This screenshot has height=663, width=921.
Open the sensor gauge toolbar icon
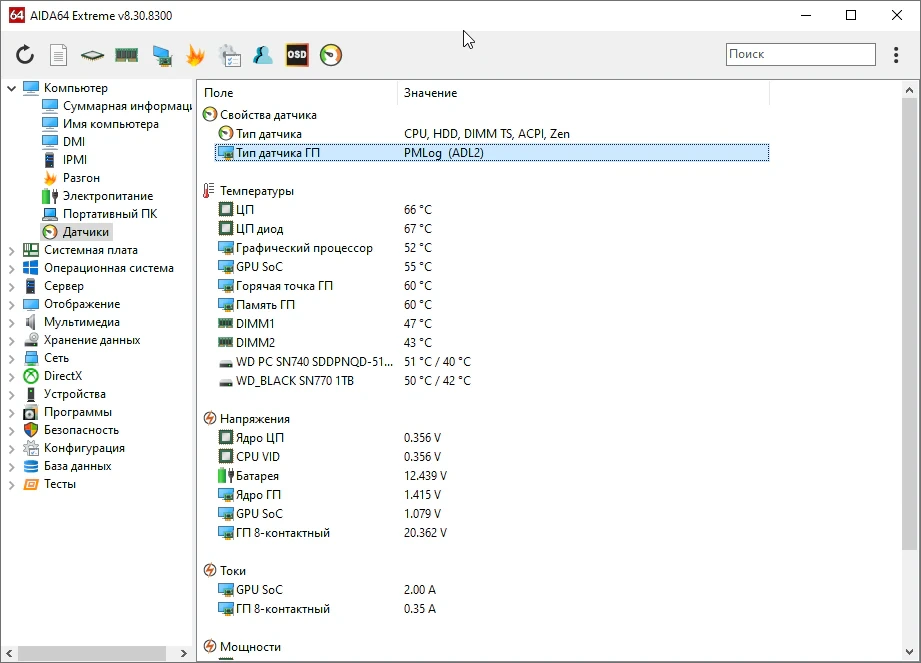click(x=331, y=55)
